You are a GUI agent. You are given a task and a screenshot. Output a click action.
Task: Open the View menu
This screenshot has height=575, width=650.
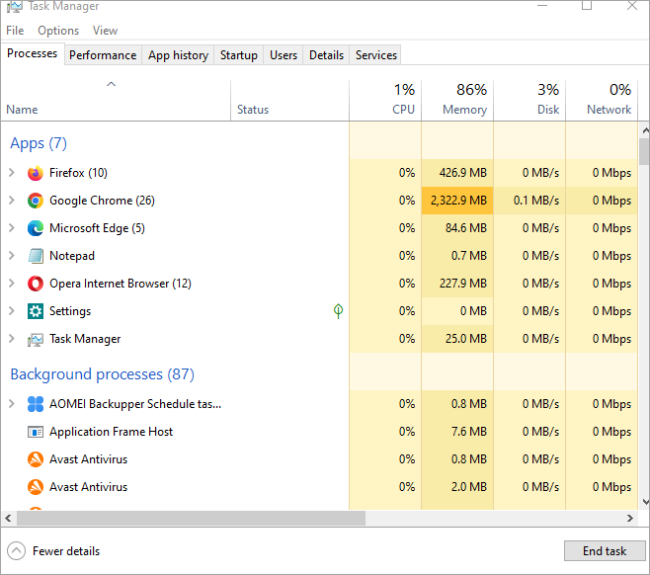pos(105,31)
